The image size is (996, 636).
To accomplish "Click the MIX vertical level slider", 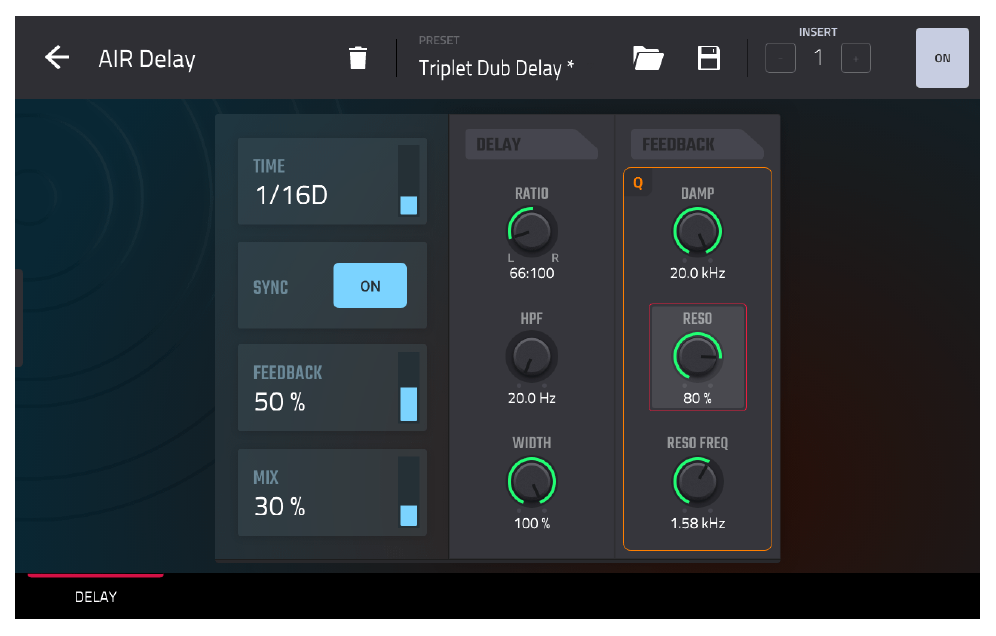I will (x=408, y=492).
